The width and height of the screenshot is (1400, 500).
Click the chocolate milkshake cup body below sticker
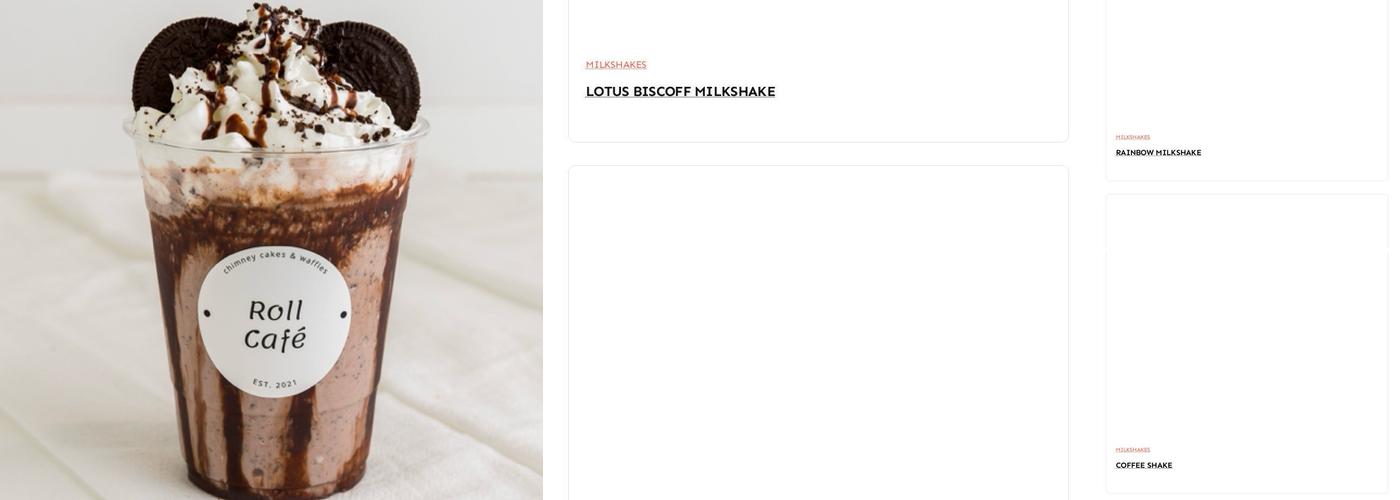coord(275,440)
